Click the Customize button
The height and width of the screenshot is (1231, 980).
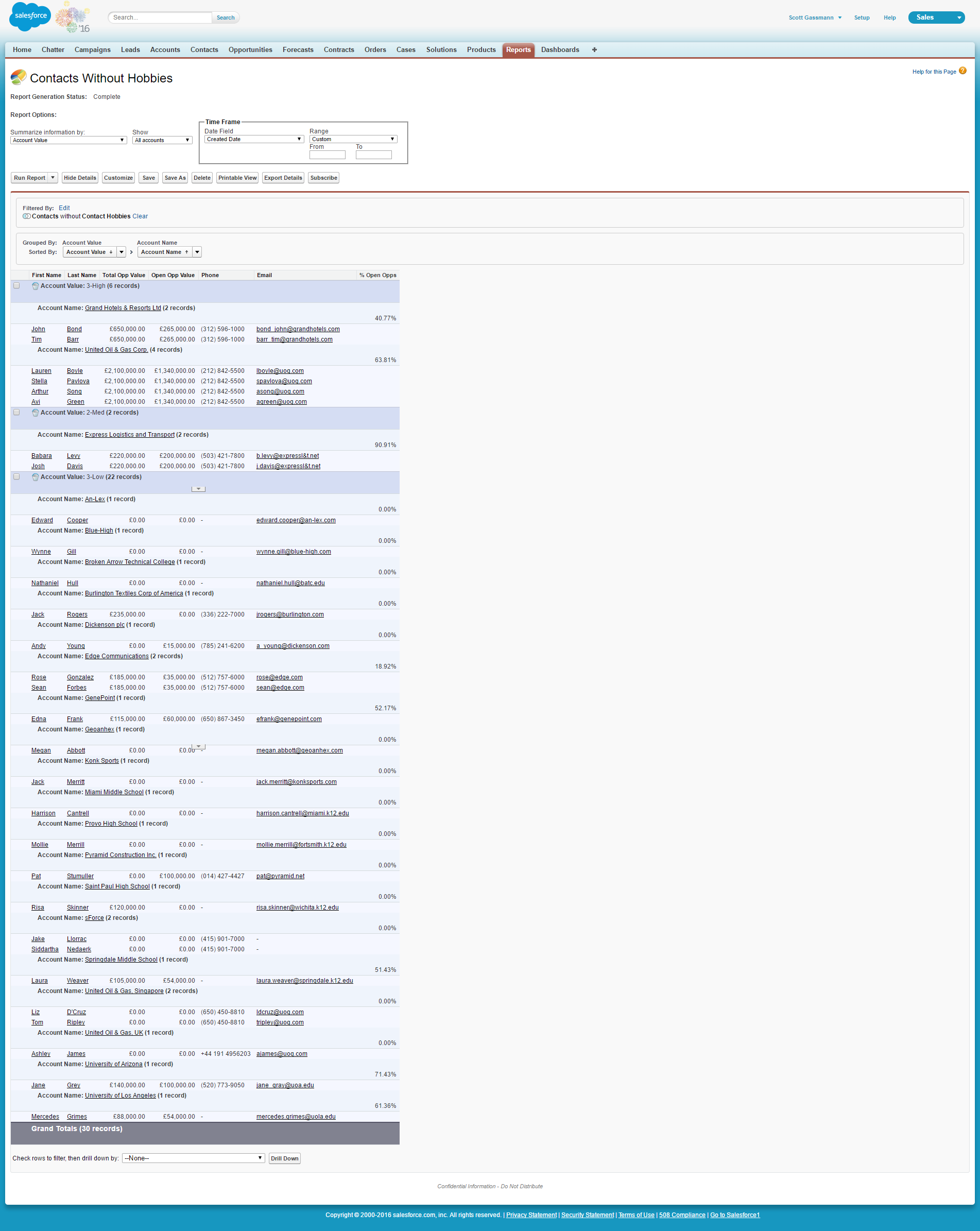click(x=118, y=178)
